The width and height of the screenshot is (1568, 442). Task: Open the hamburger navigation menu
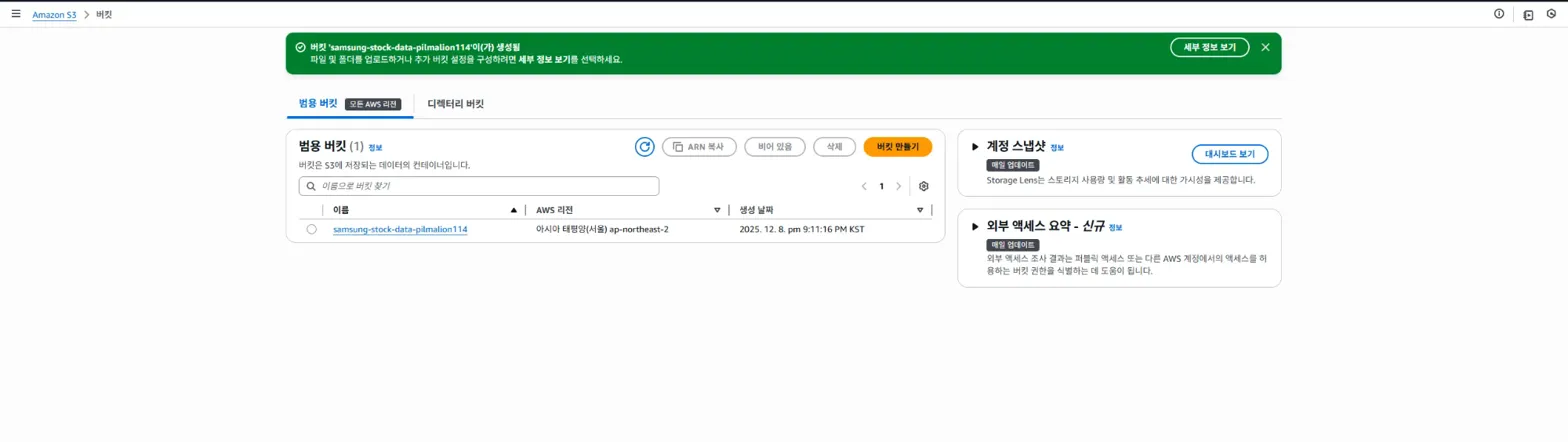(x=15, y=14)
